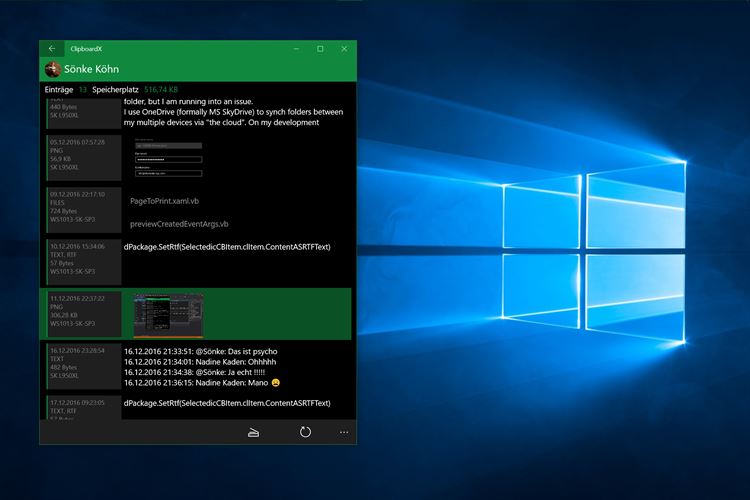The width and height of the screenshot is (750, 500).
Task: Click previewCreatedEventArgs.vb file name
Action: [179, 224]
